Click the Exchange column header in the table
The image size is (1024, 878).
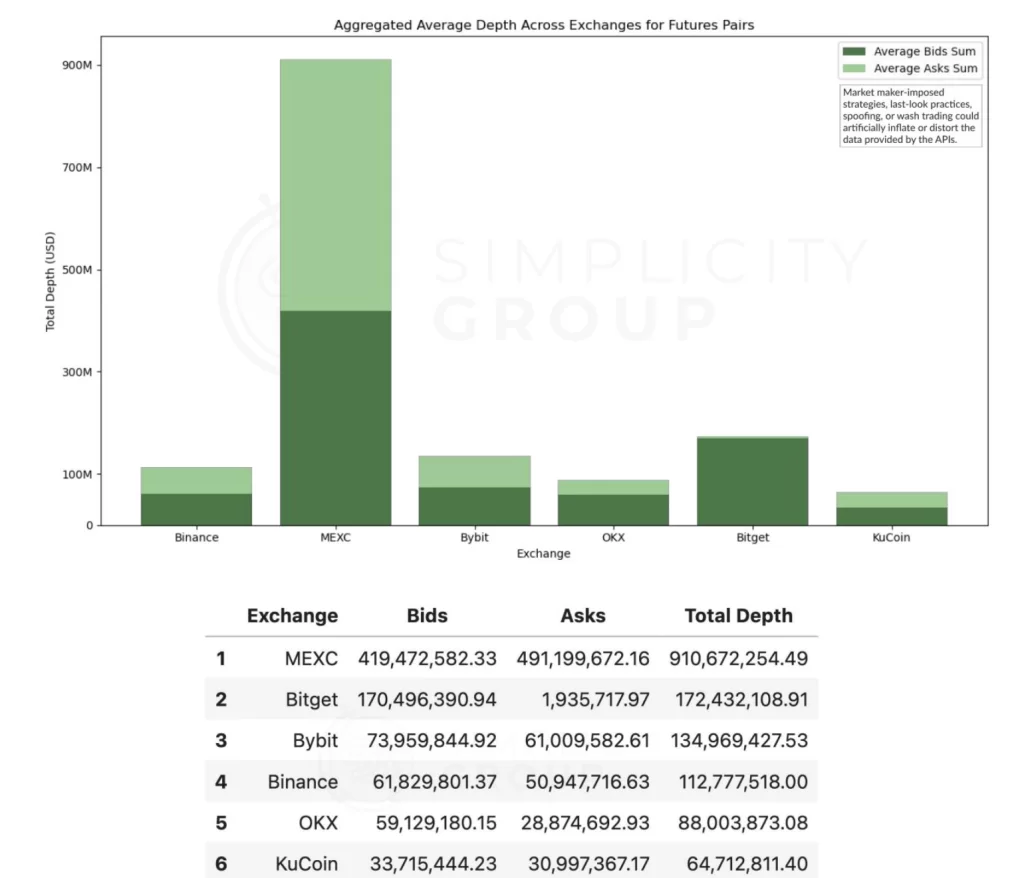pos(293,615)
